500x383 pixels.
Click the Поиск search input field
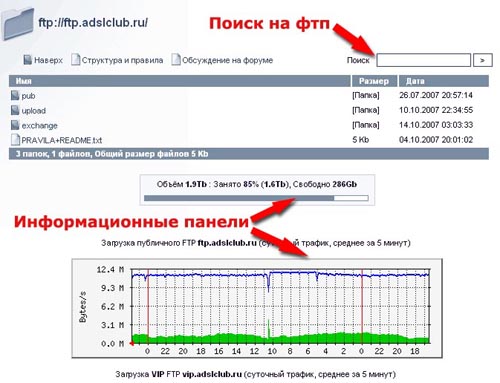pos(423,60)
